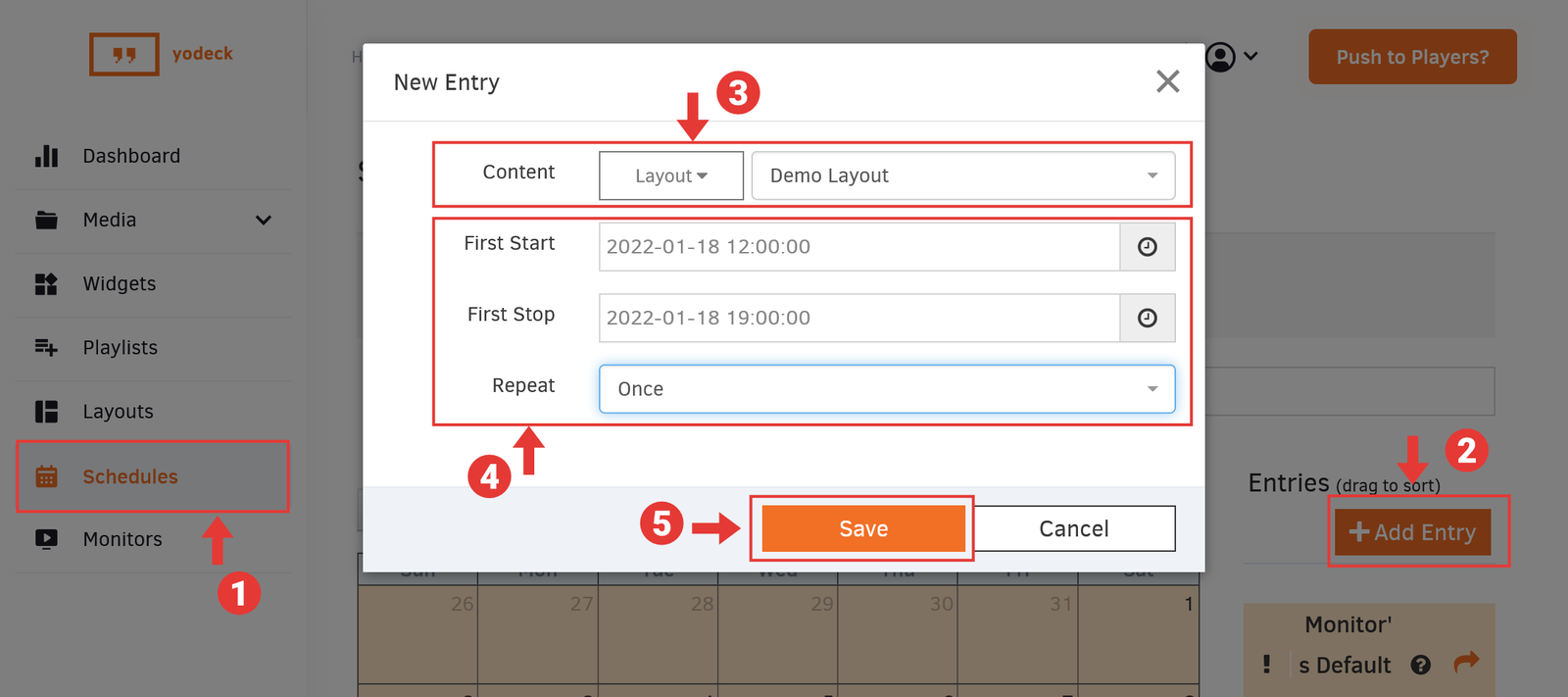Open the user account menu
Image resolution: width=1568 pixels, height=697 pixels.
click(1230, 57)
